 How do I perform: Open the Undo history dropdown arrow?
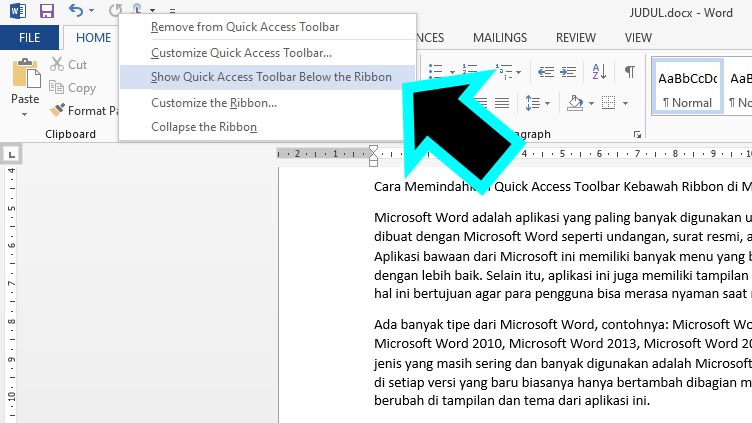pos(92,11)
